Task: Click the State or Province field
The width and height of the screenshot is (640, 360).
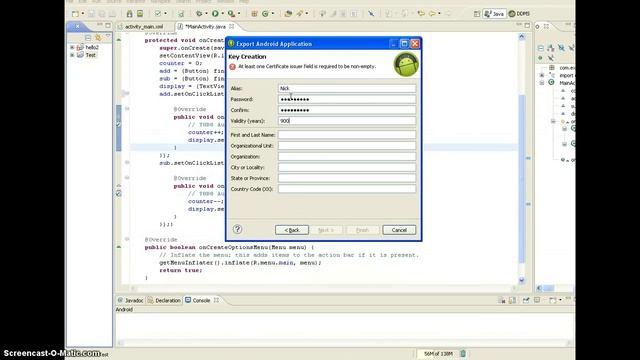Action: (x=347, y=178)
